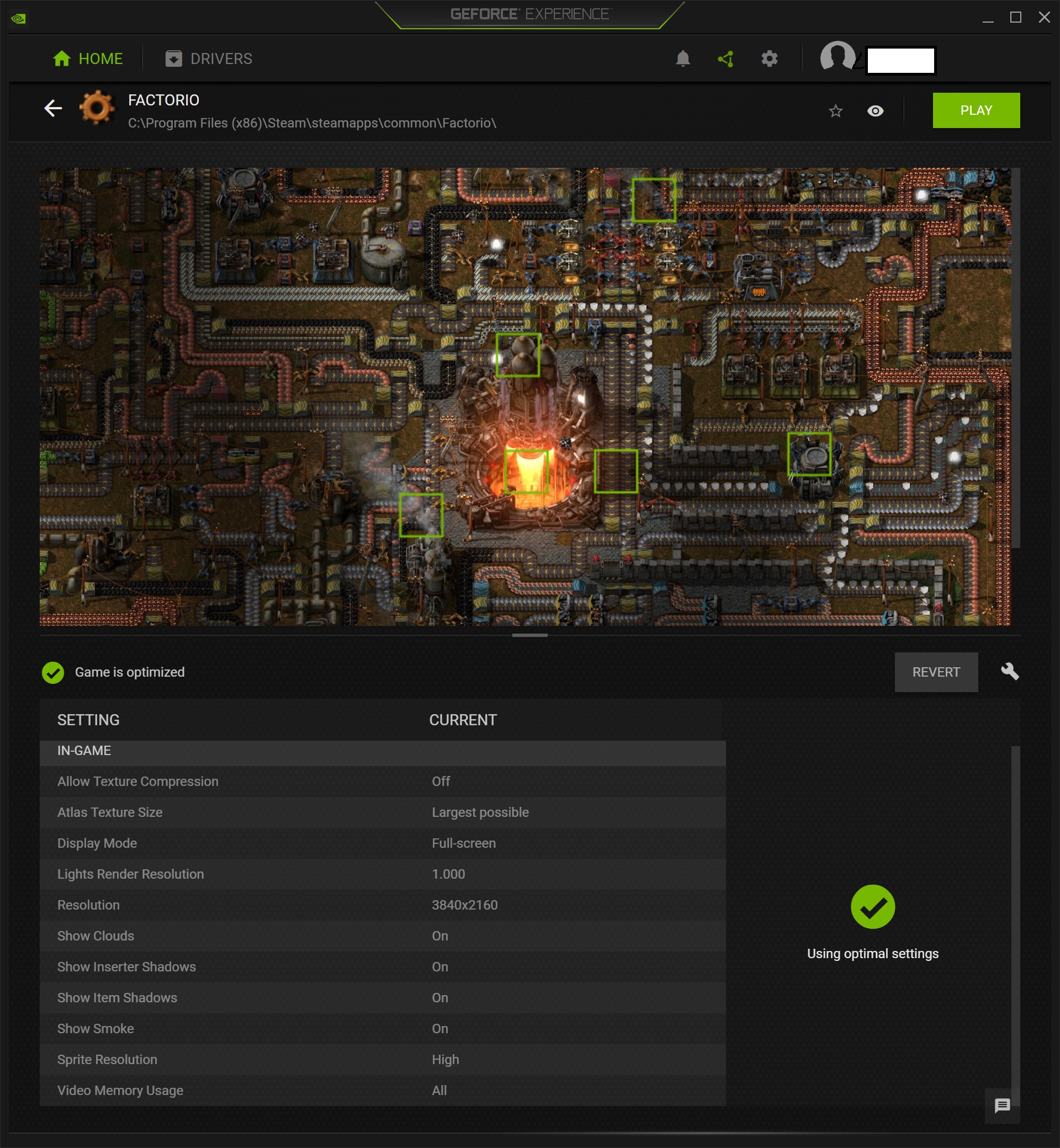Switch to the DRIVERS tab
Screen dimensions: 1060x1148
point(209,59)
